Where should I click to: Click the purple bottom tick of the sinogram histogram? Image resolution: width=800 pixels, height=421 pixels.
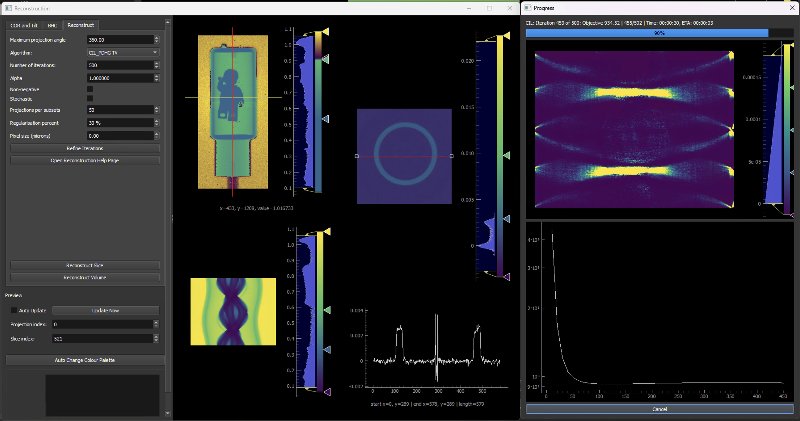click(327, 392)
